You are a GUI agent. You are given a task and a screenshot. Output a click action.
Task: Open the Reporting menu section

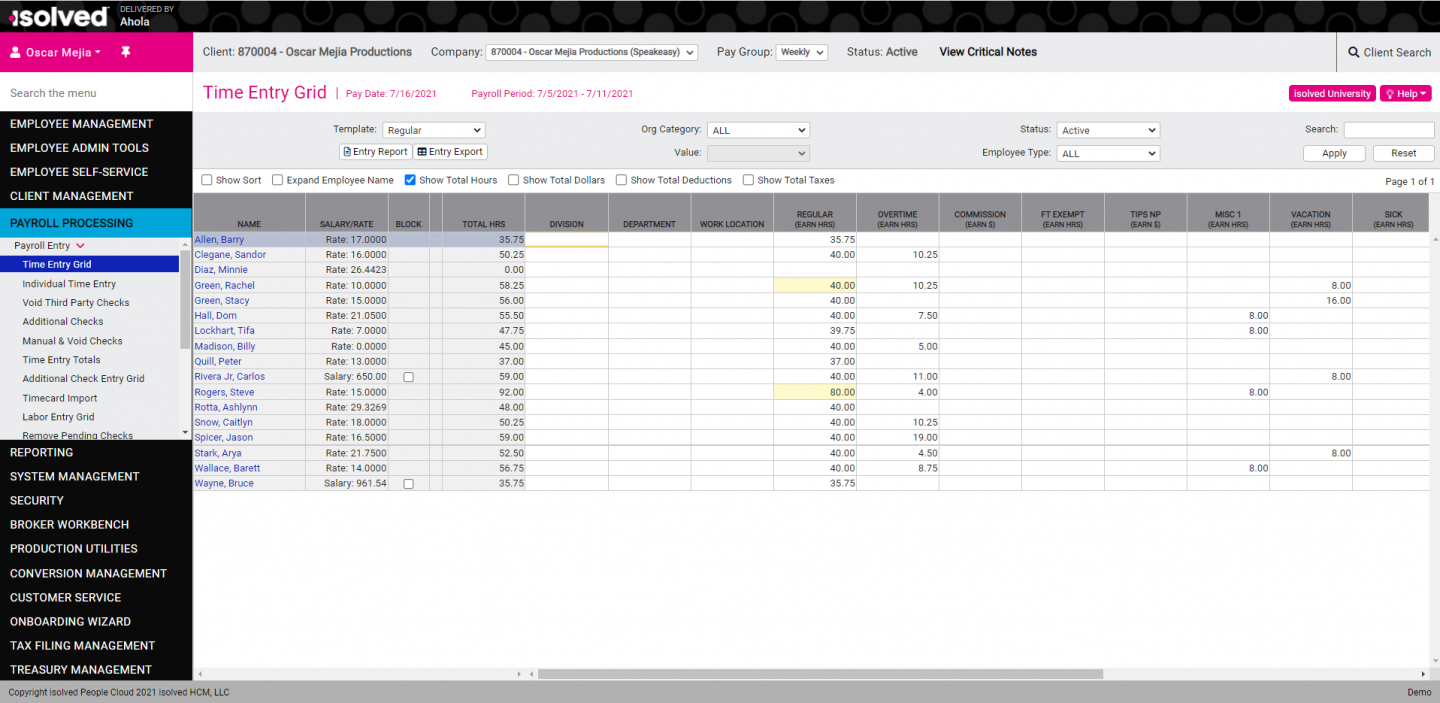point(41,452)
